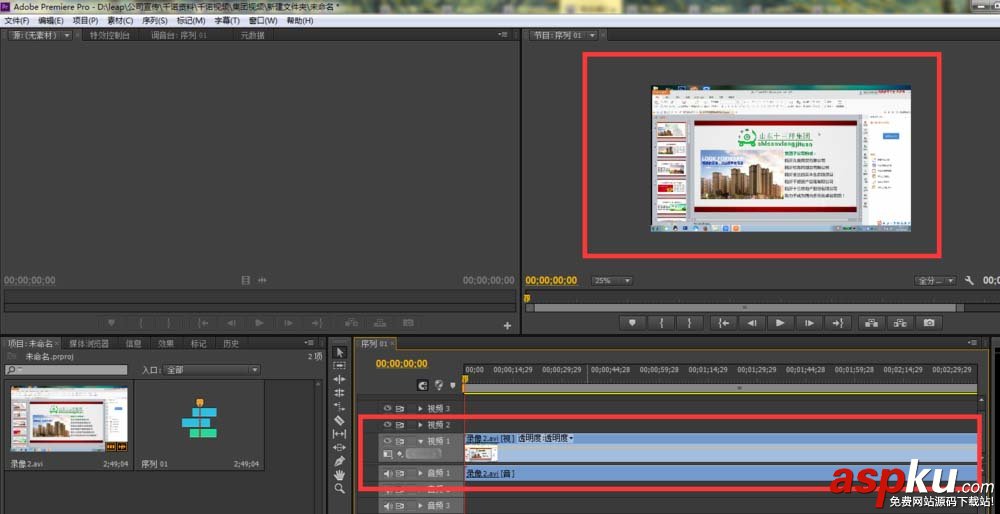Hide the 视频 1 track with eye icon
This screenshot has height=514, width=1000.
pyautogui.click(x=386, y=440)
